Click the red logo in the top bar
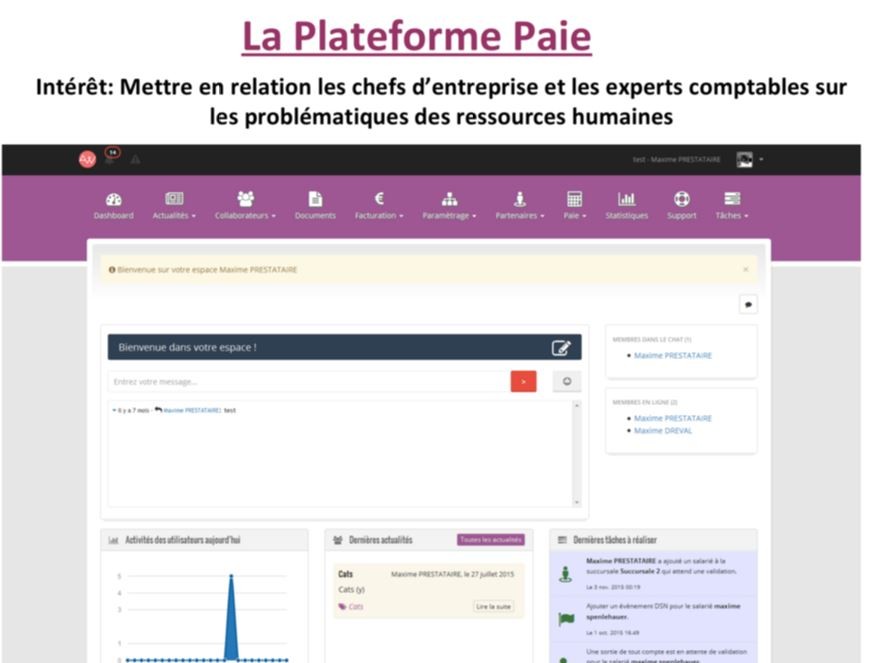Screen dimensions: 878x663 (87, 160)
